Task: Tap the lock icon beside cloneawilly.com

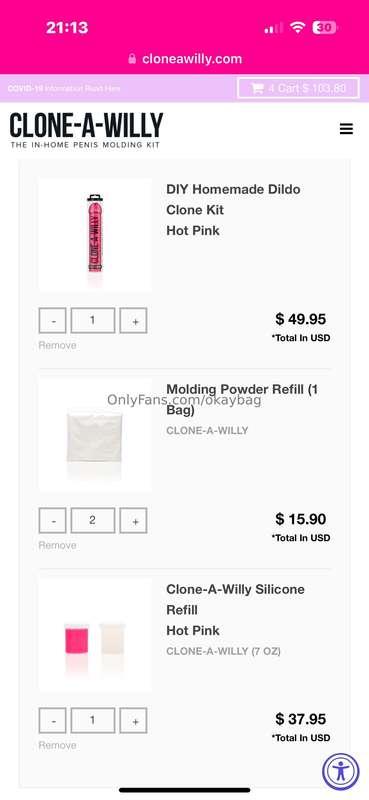Action: click(132, 59)
